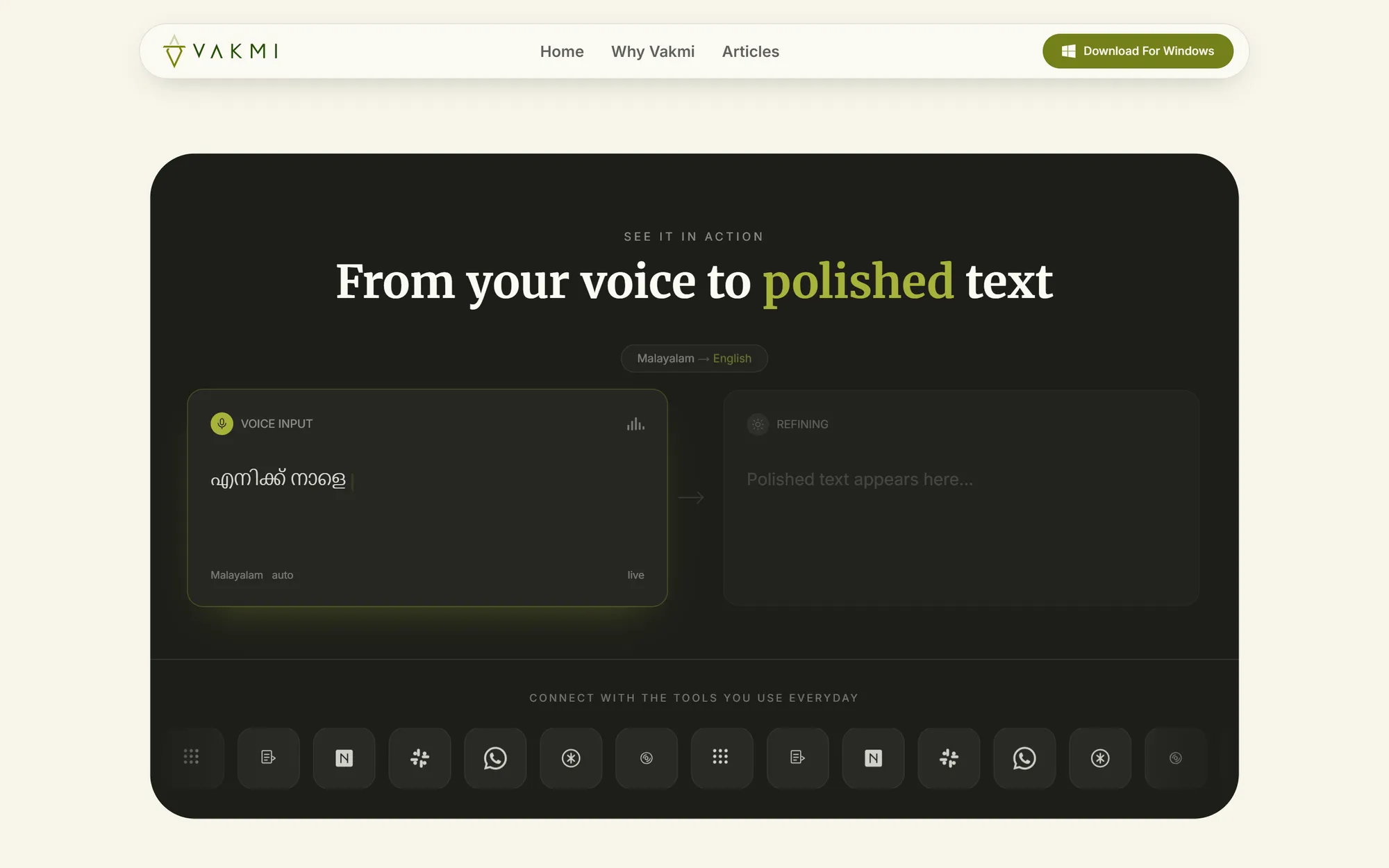Screen dimensions: 1389x868
Task: Click the Download For Windows button
Action: (1138, 51)
